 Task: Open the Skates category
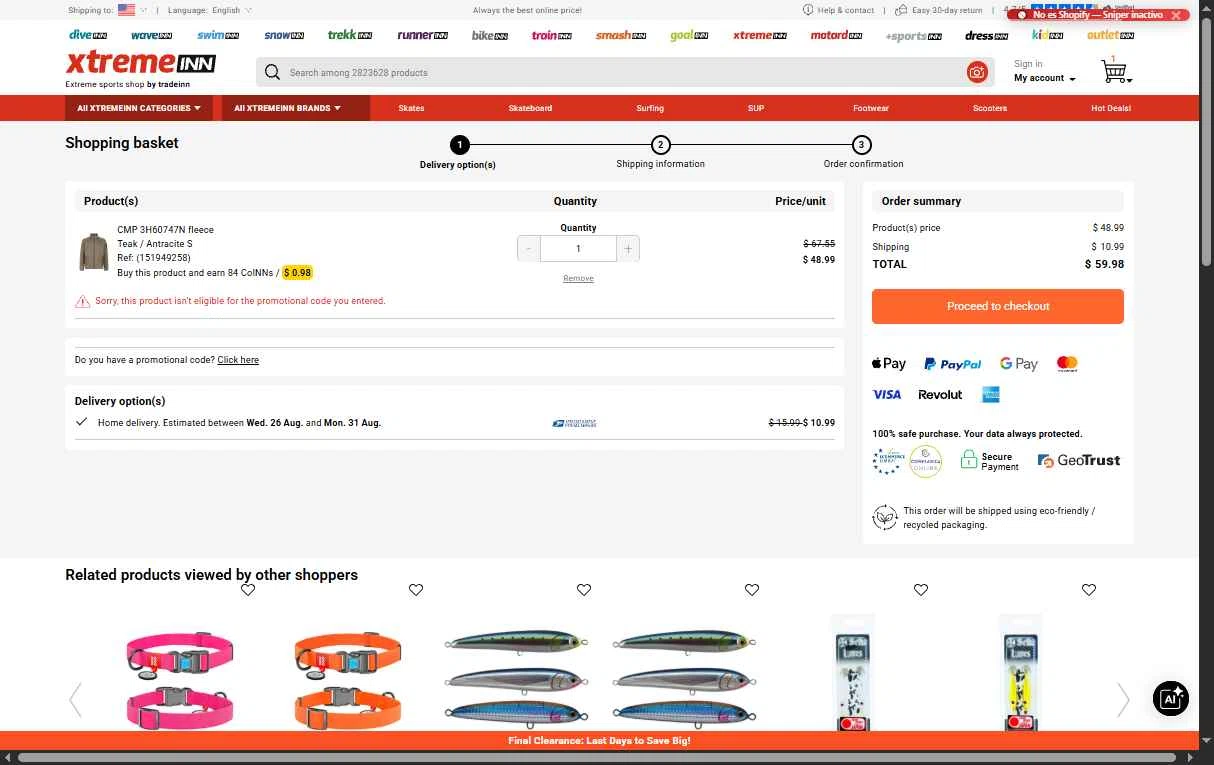tap(411, 108)
